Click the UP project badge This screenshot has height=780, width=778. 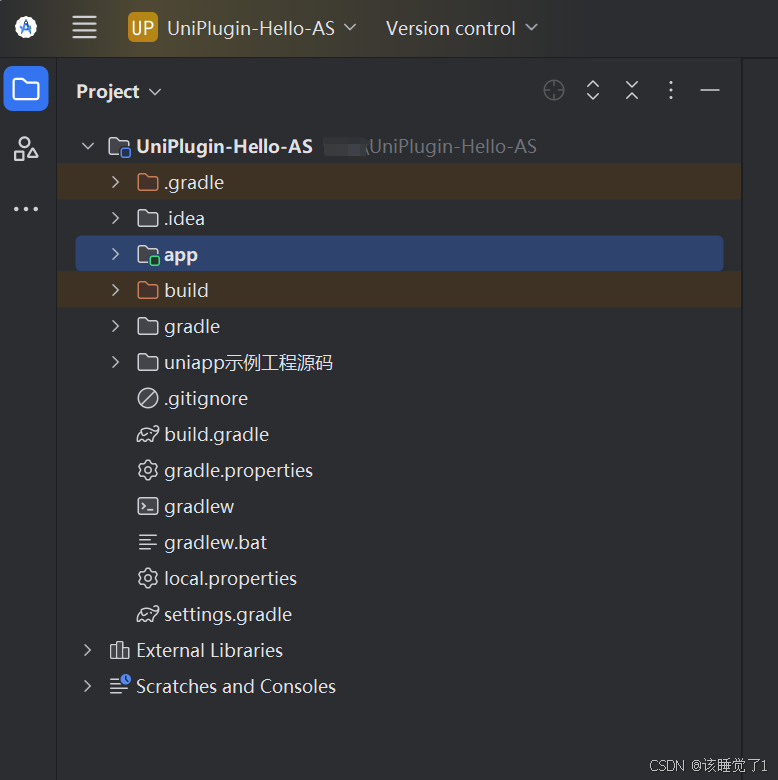[143, 27]
